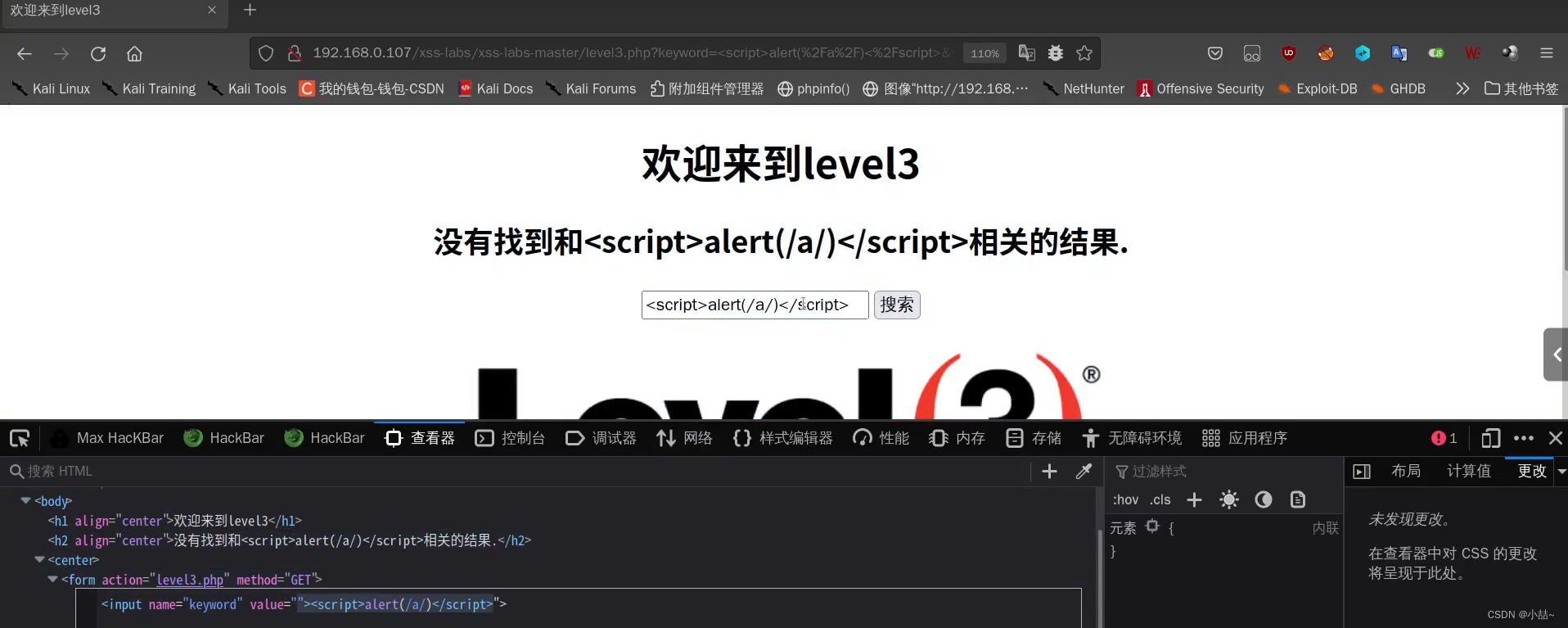Toggle dark color scheme simulation
Image resolution: width=1568 pixels, height=628 pixels.
point(1264,499)
